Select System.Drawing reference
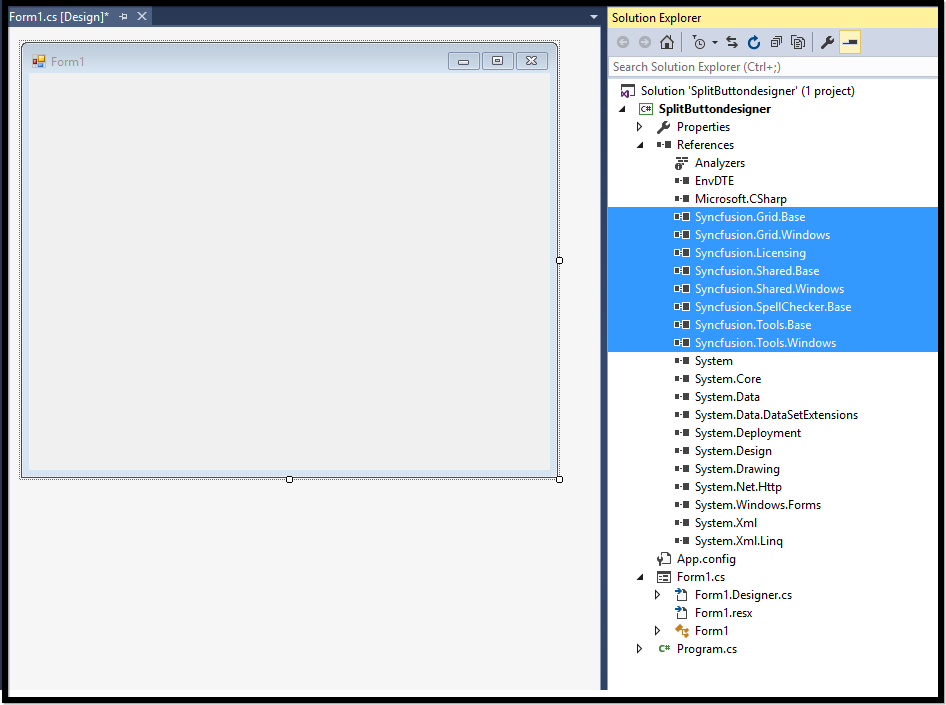Image resolution: width=946 pixels, height=705 pixels. [737, 469]
